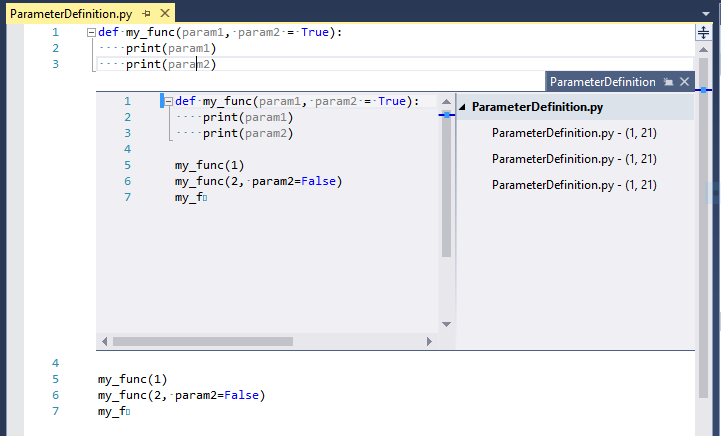Click the peek window scroll right arrow
The image size is (721, 436).
click(429, 341)
